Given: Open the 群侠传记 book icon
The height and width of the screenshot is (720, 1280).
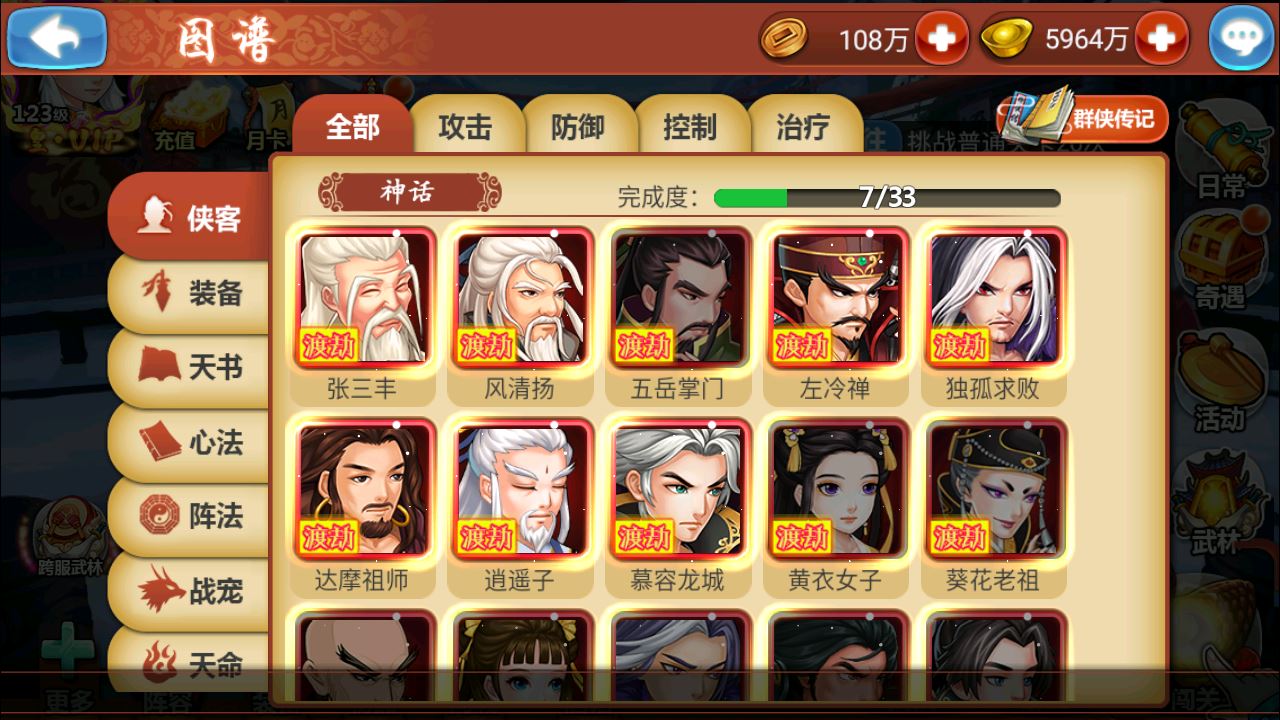Looking at the screenshot, I should 1082,118.
